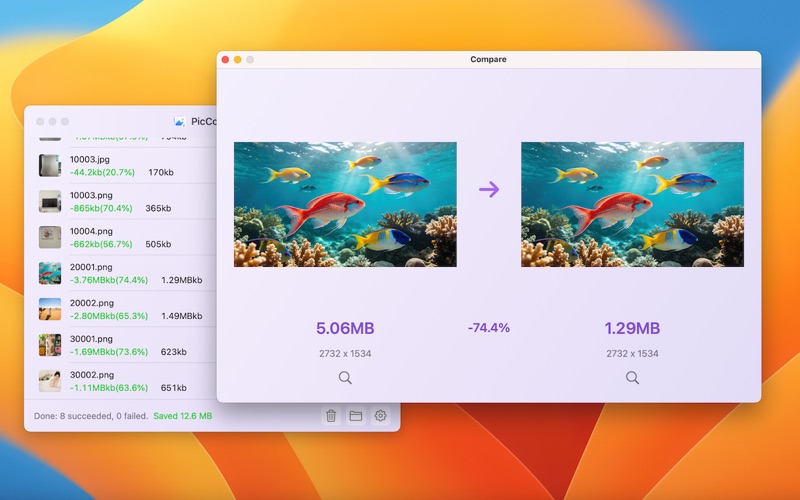This screenshot has height=500, width=800.
Task: Zoom the compressed 1.29MB image with magnifier
Action: pos(632,378)
